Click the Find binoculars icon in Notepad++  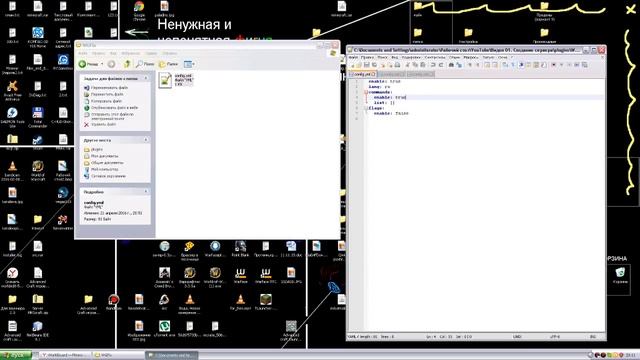[451, 65]
